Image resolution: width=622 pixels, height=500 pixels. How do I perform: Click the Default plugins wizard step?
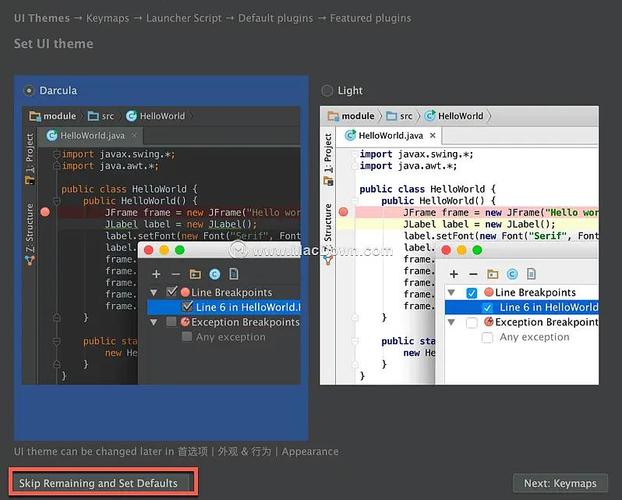(x=275, y=18)
